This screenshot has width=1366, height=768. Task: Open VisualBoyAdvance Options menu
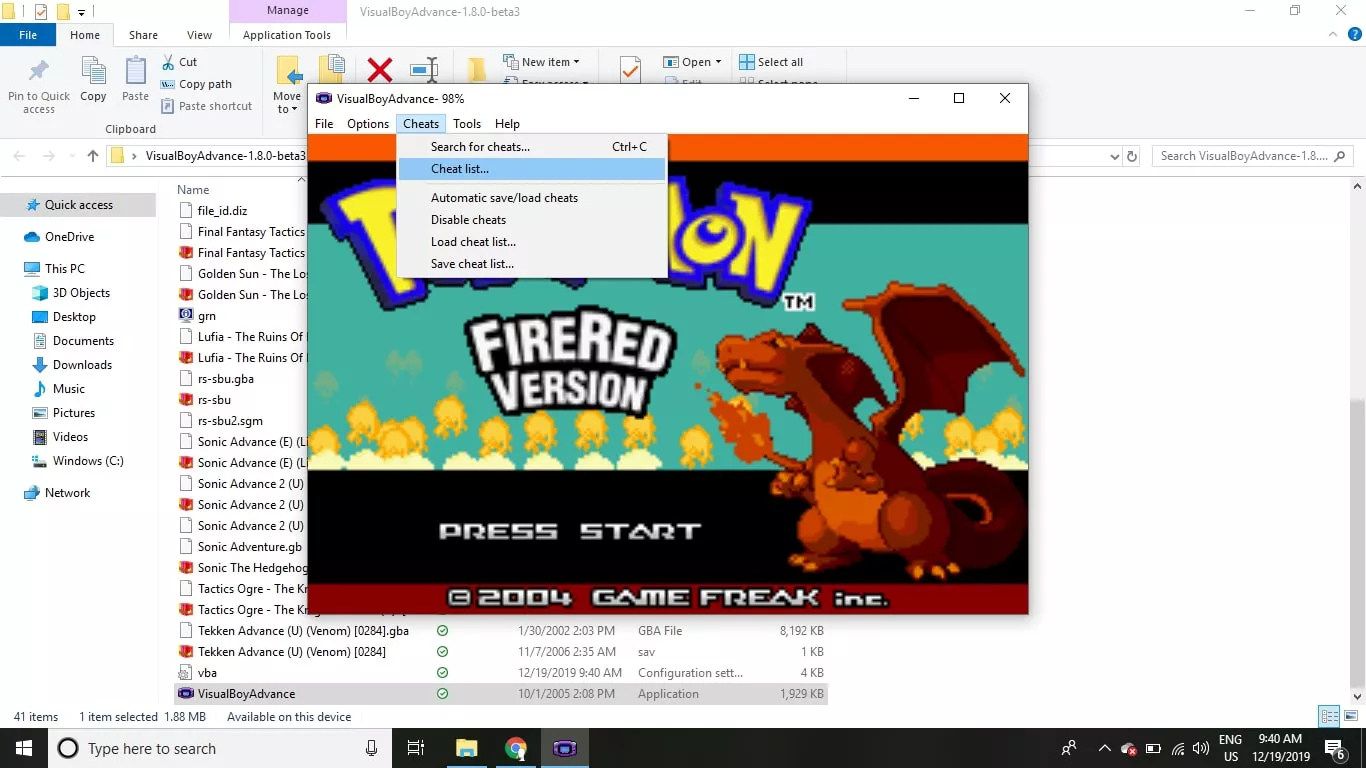[368, 124]
